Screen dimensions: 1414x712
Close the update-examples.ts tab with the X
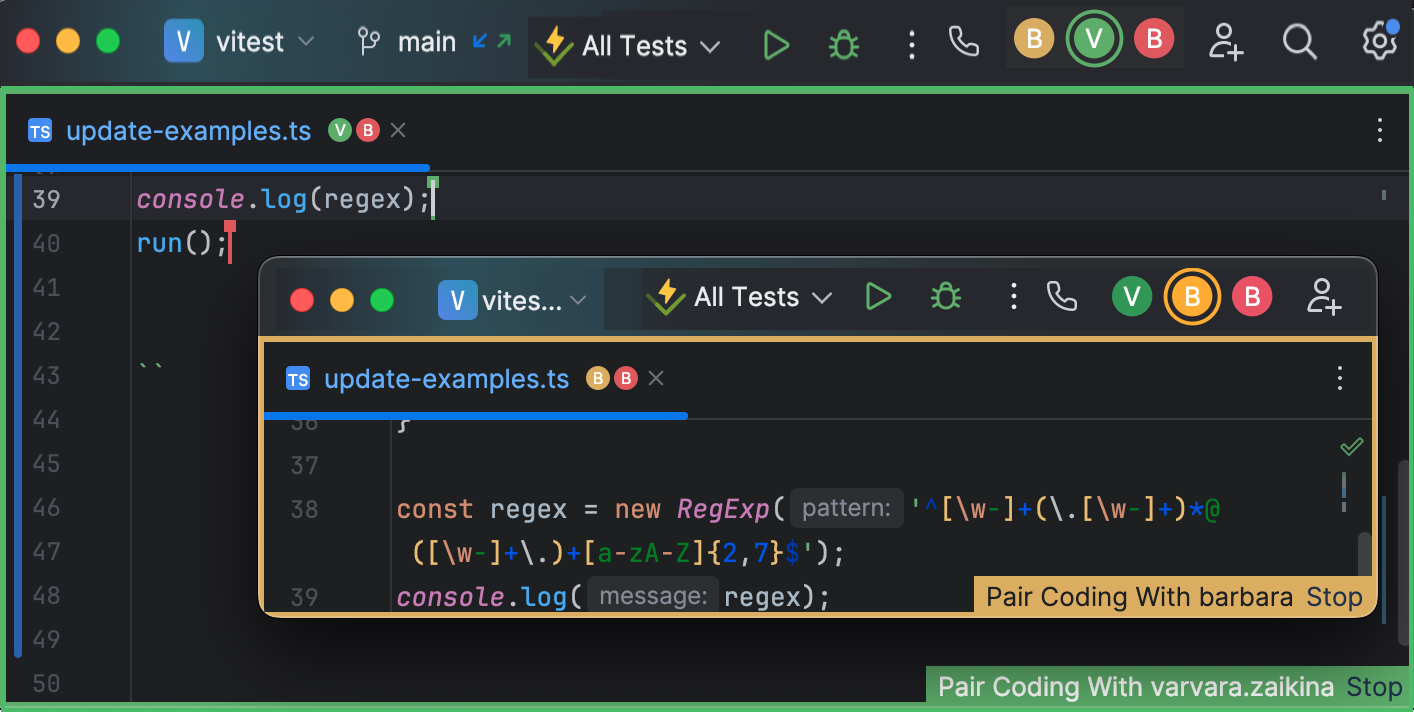pyautogui.click(x=397, y=130)
